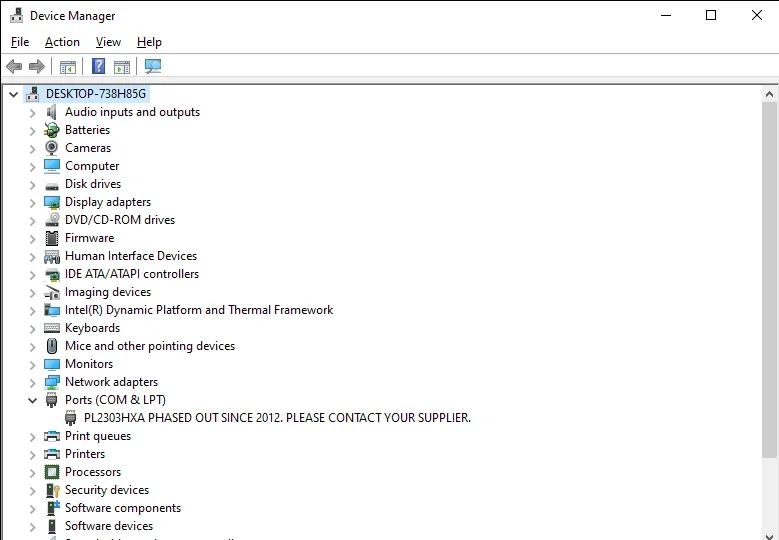Click the Back arrow toolbar icon
Image resolution: width=779 pixels, height=540 pixels.
(14, 66)
